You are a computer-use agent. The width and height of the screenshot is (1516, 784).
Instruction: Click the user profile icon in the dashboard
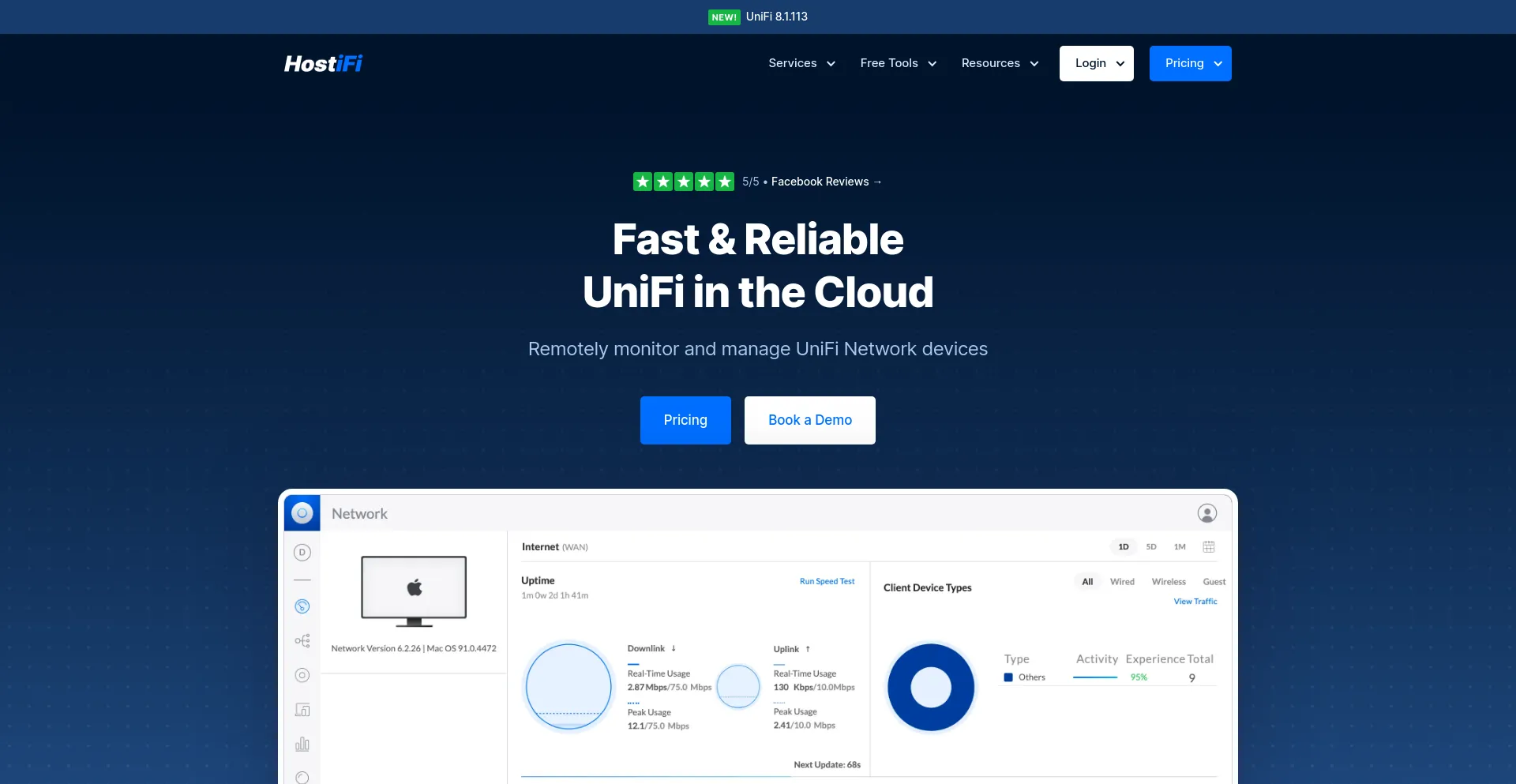pos(1207,513)
